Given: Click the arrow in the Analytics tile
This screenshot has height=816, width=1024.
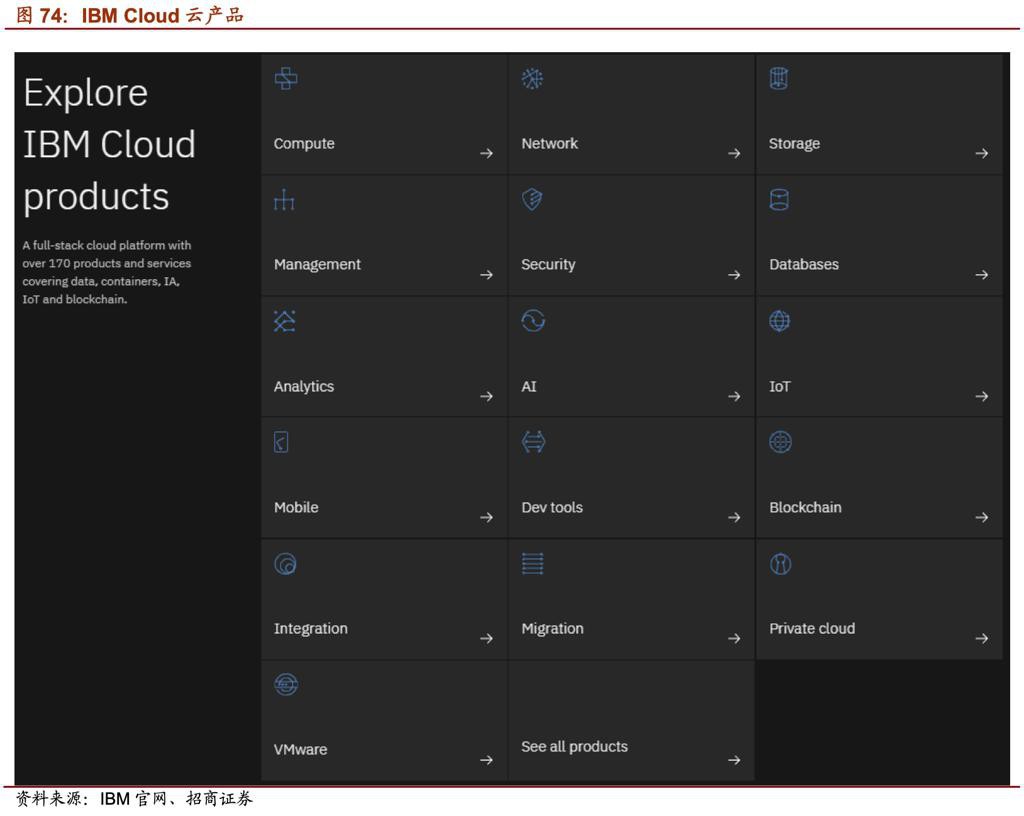Looking at the screenshot, I should click(x=486, y=397).
